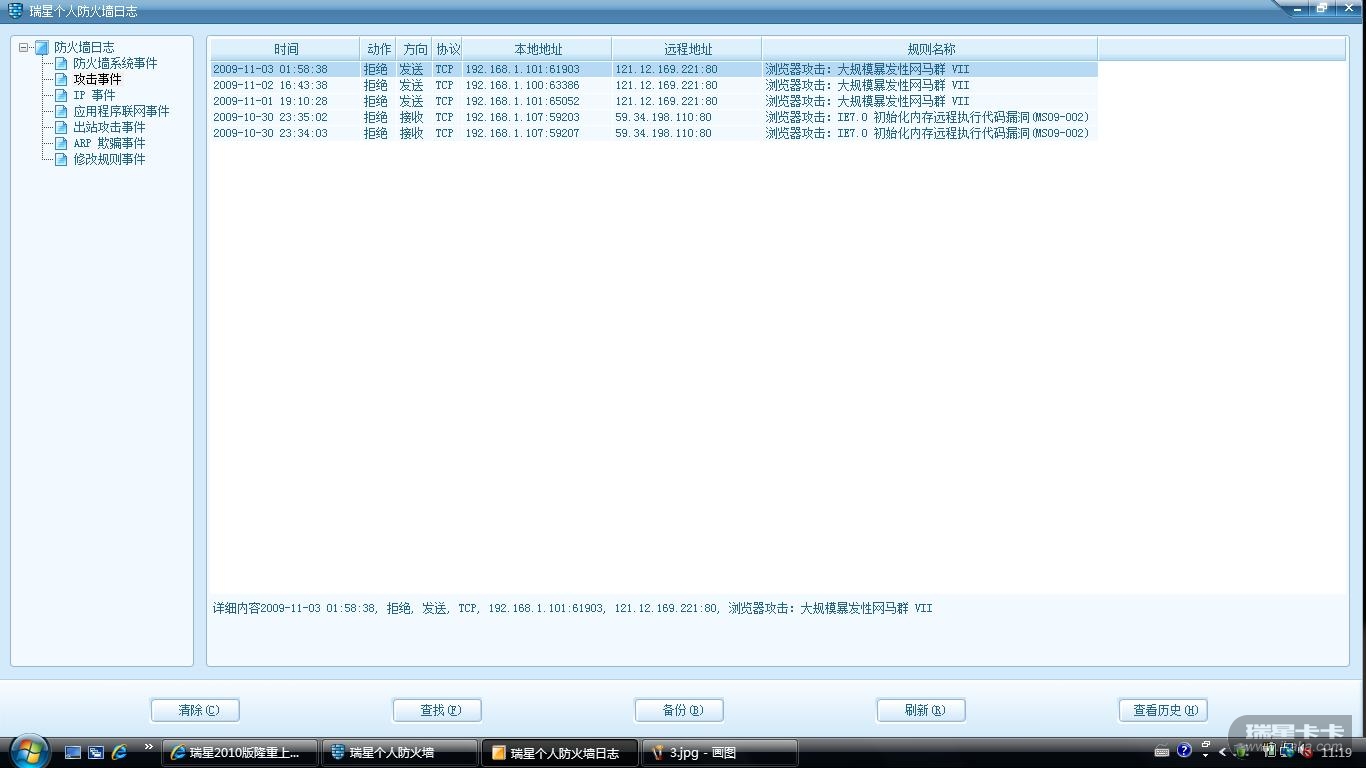
Task: Select the log row dated 2009-11-02 16:43:38
Action: click(x=654, y=85)
